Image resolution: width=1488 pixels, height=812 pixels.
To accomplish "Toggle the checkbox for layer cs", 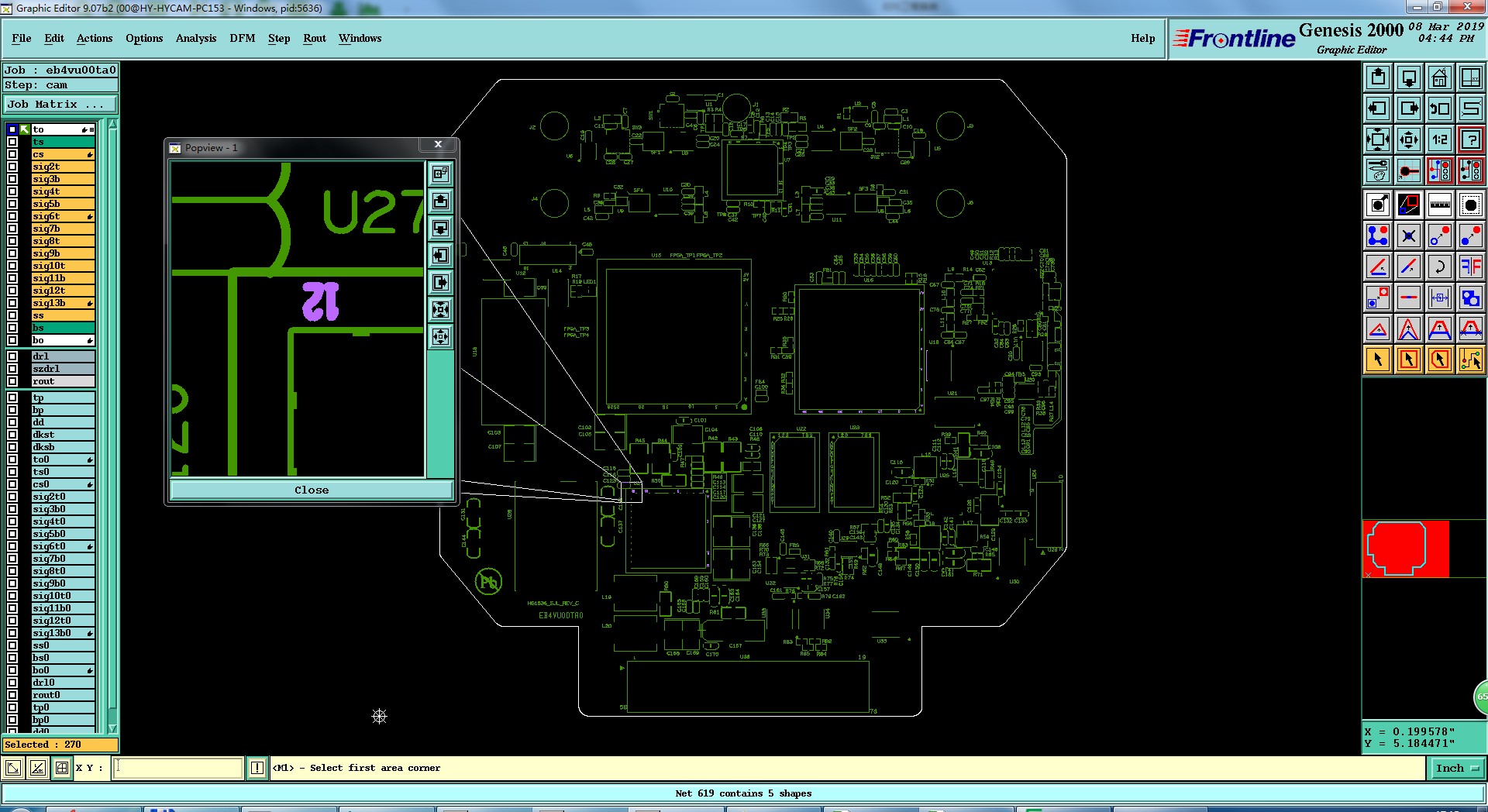I will click(12, 154).
